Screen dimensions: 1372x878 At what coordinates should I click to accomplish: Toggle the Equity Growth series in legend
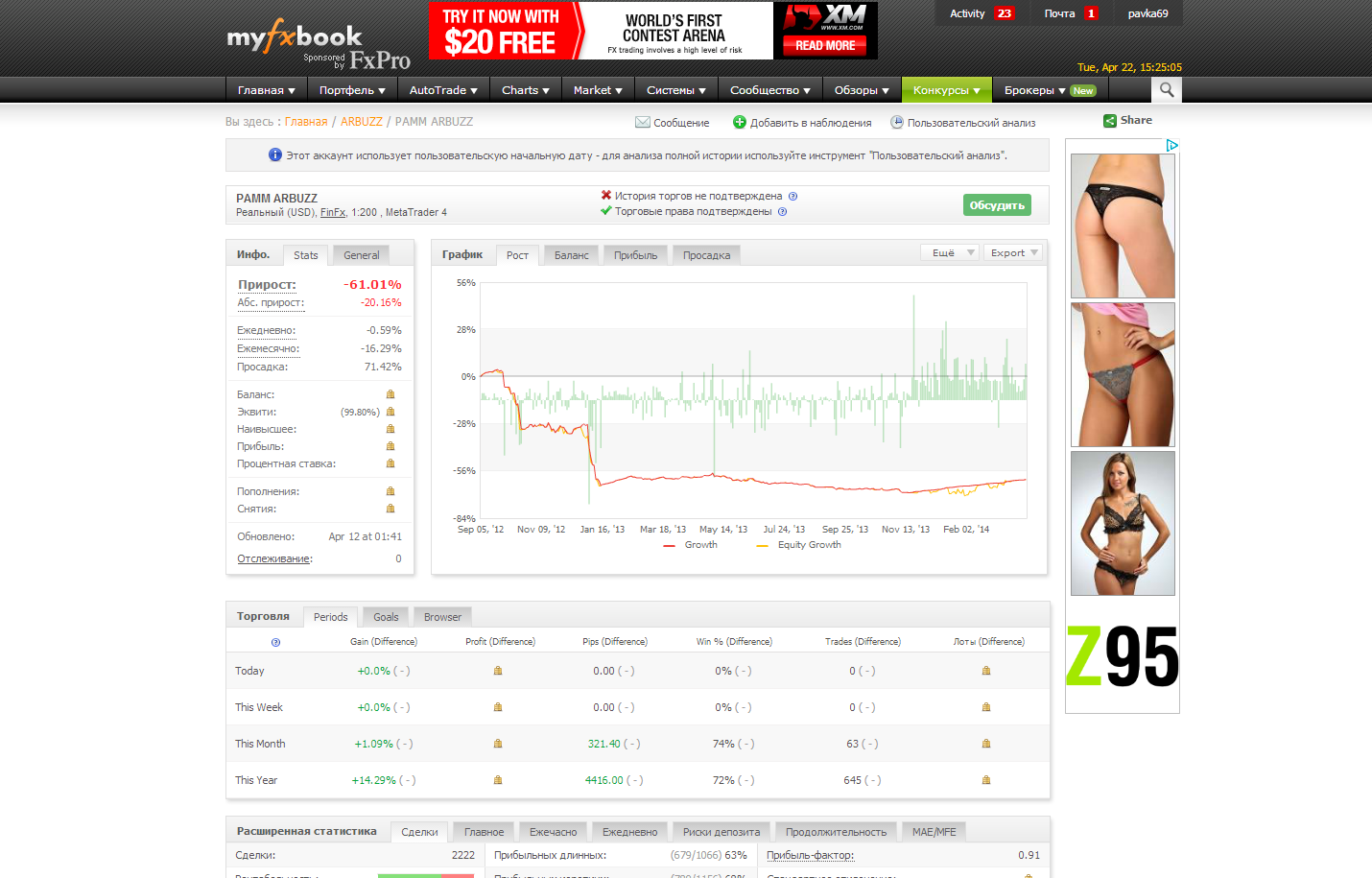click(798, 545)
